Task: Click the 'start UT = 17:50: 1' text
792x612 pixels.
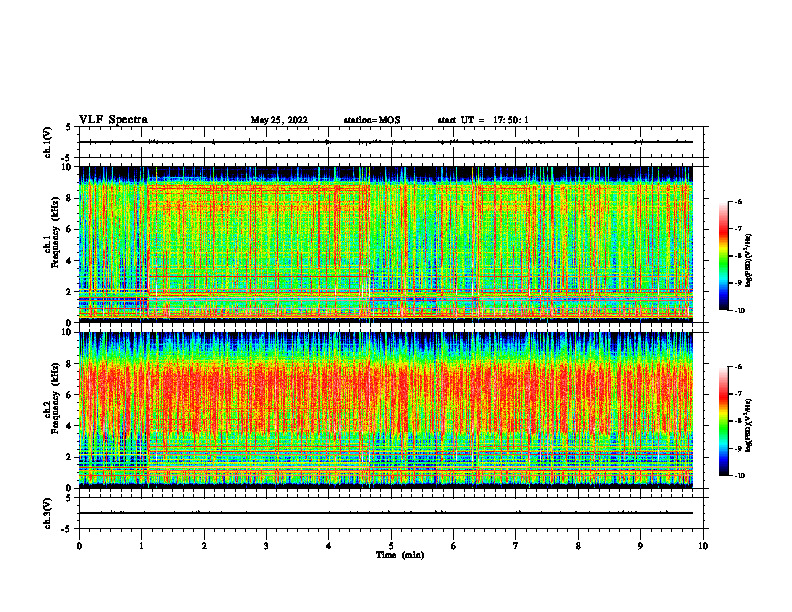Action: 483,120
